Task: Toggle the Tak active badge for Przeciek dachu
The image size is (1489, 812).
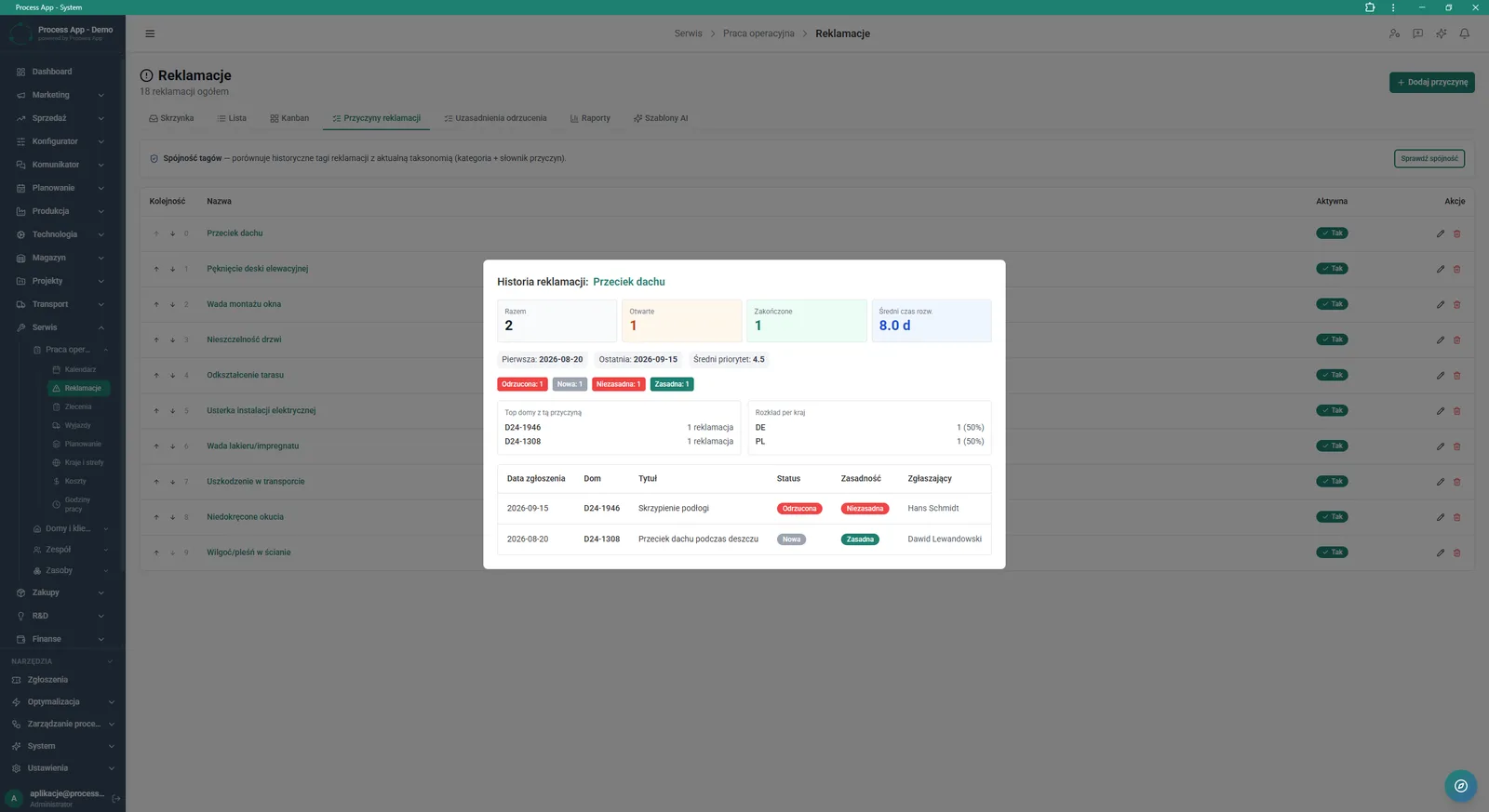Action: [1332, 233]
